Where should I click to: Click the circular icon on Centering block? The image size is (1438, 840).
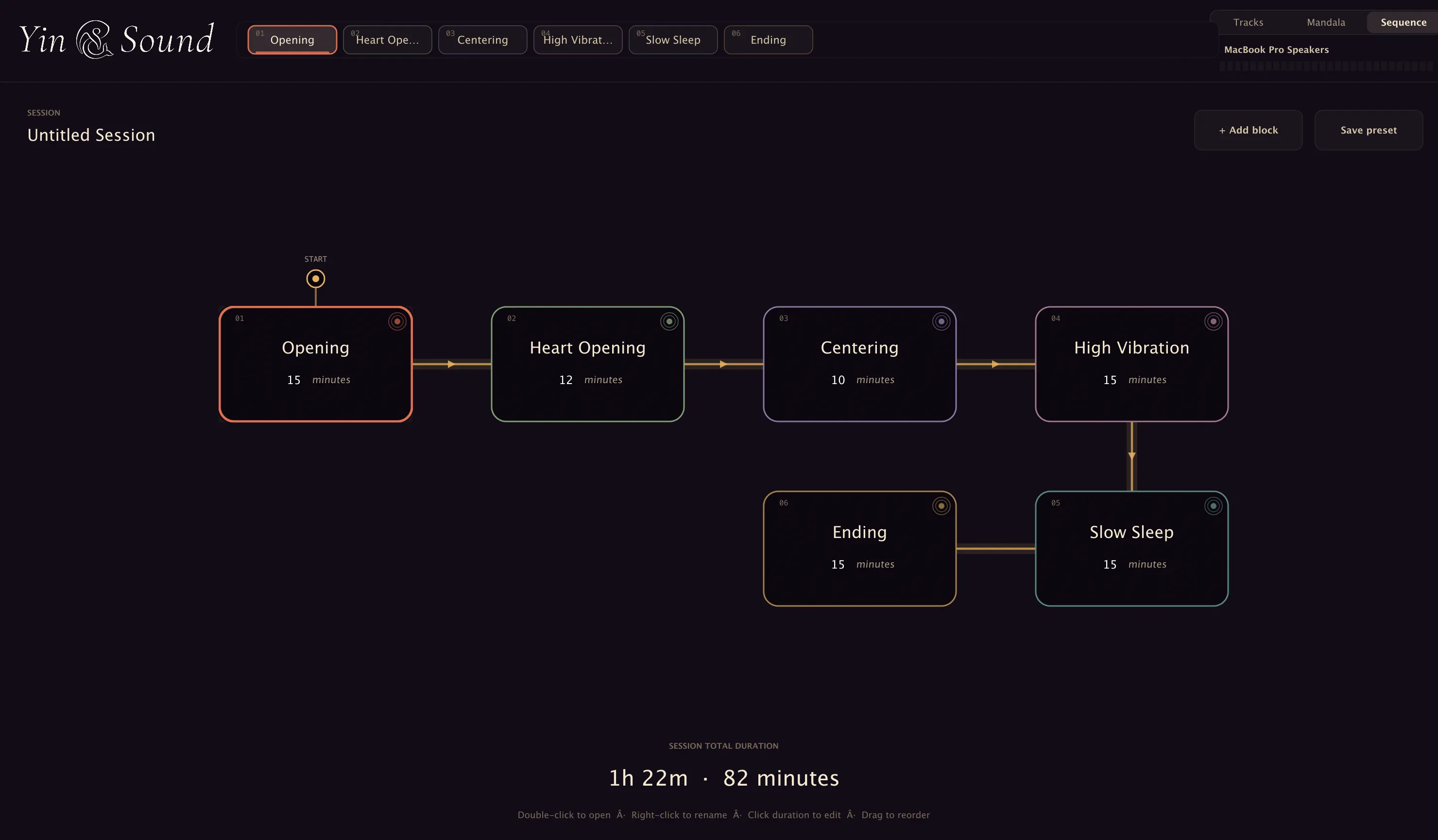point(942,321)
